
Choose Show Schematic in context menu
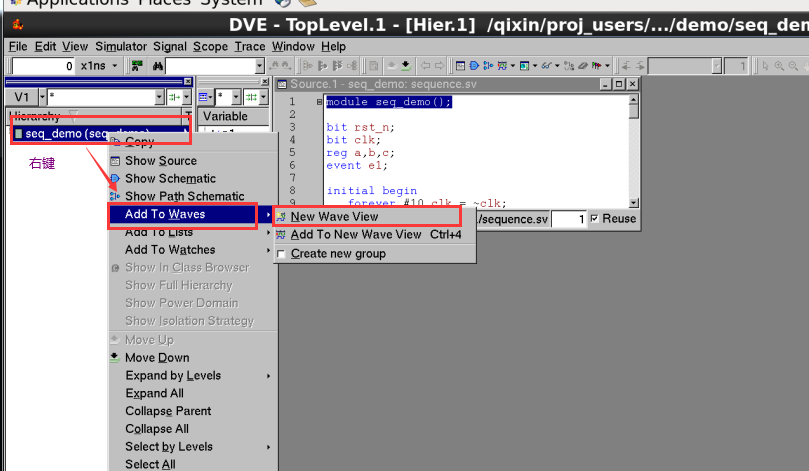pyautogui.click(x=193, y=178)
